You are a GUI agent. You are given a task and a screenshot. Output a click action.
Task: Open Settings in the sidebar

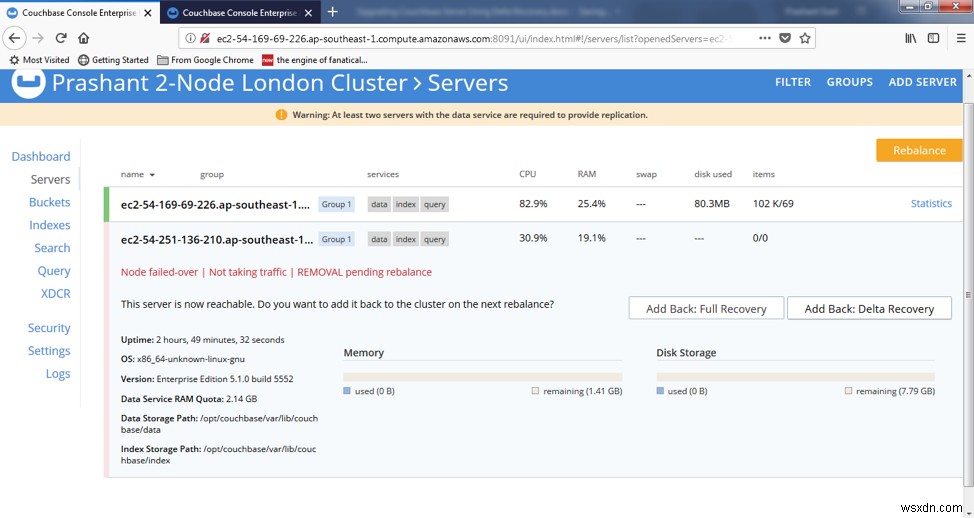click(48, 351)
